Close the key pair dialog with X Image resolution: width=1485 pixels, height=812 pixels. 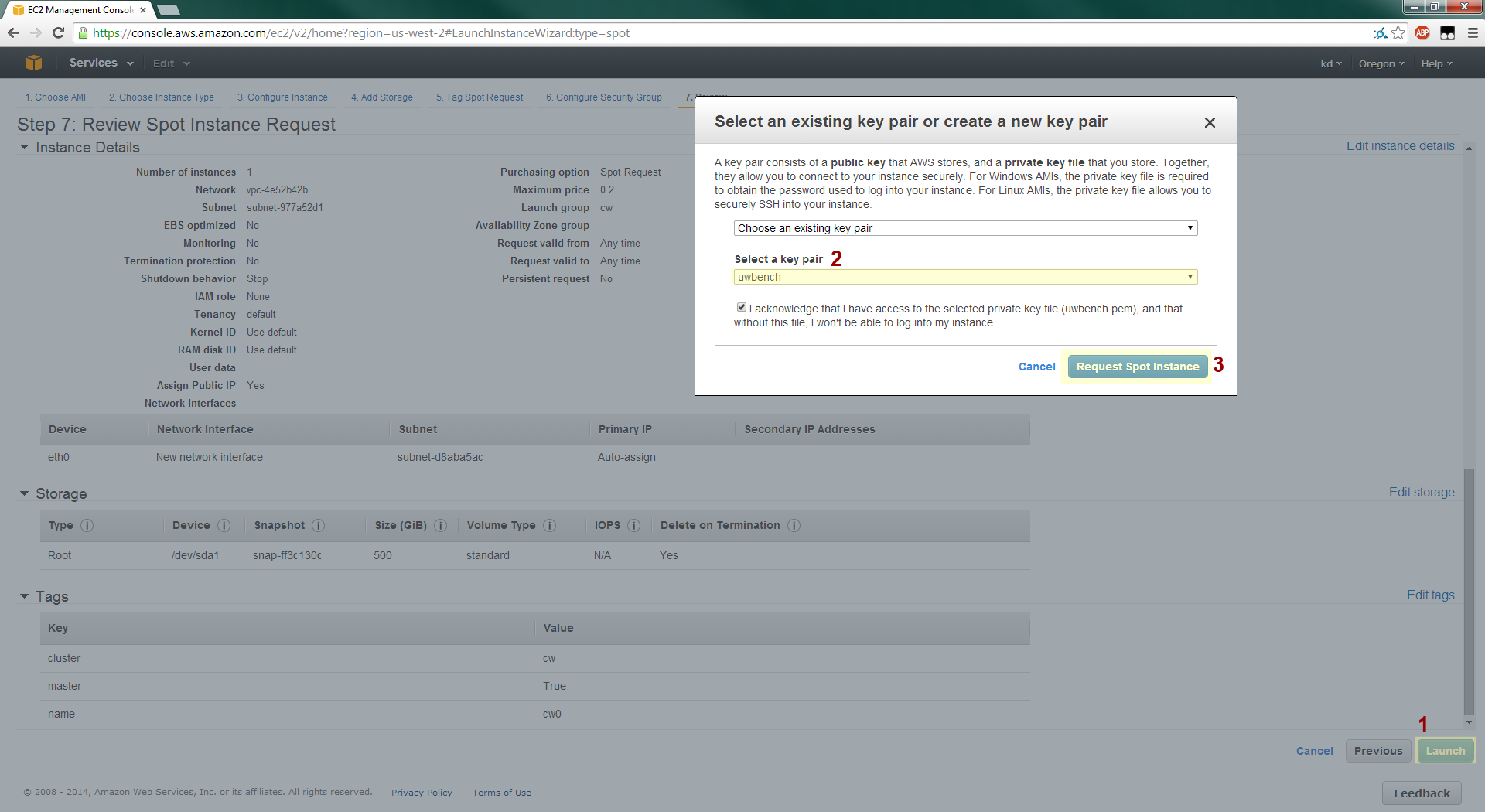click(x=1210, y=122)
